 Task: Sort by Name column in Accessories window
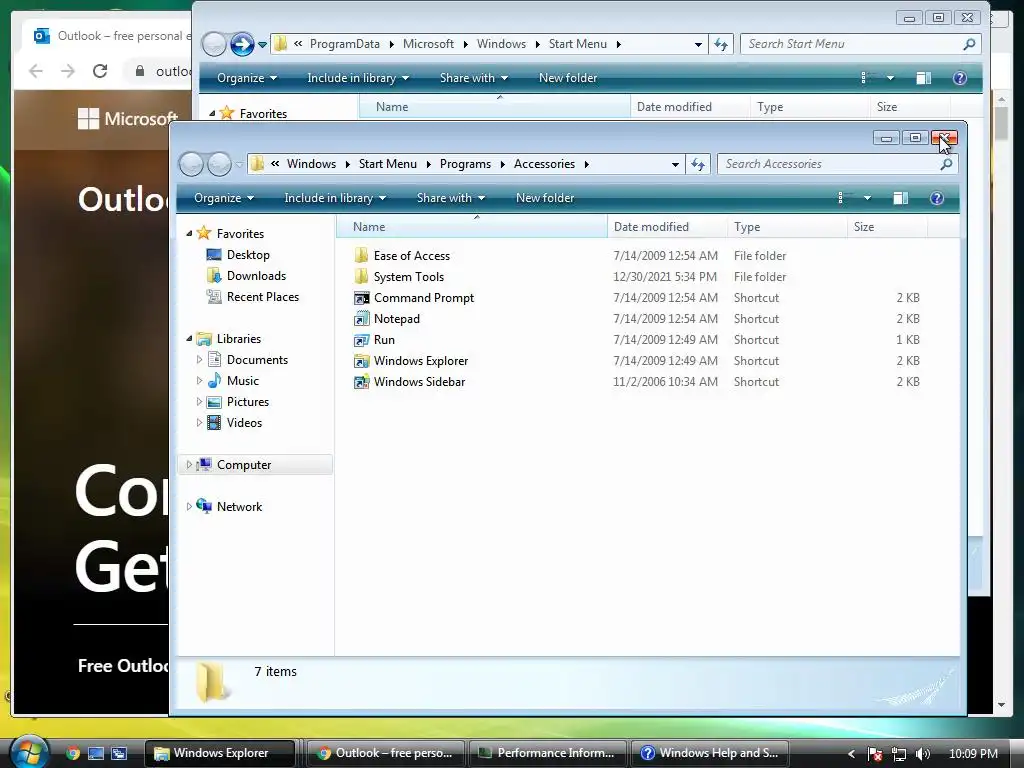(472, 227)
